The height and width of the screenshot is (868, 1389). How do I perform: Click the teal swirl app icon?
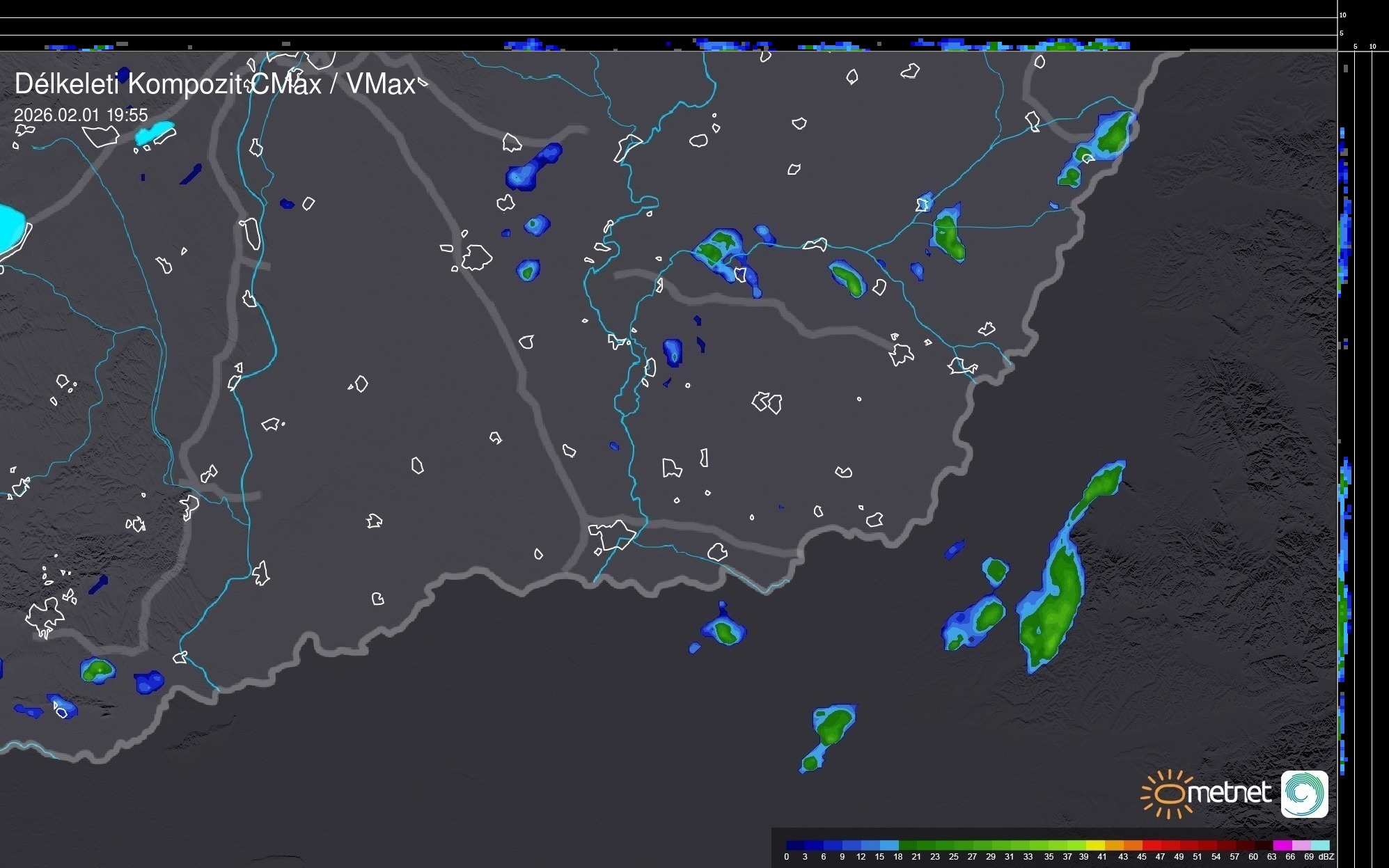pyautogui.click(x=1304, y=794)
